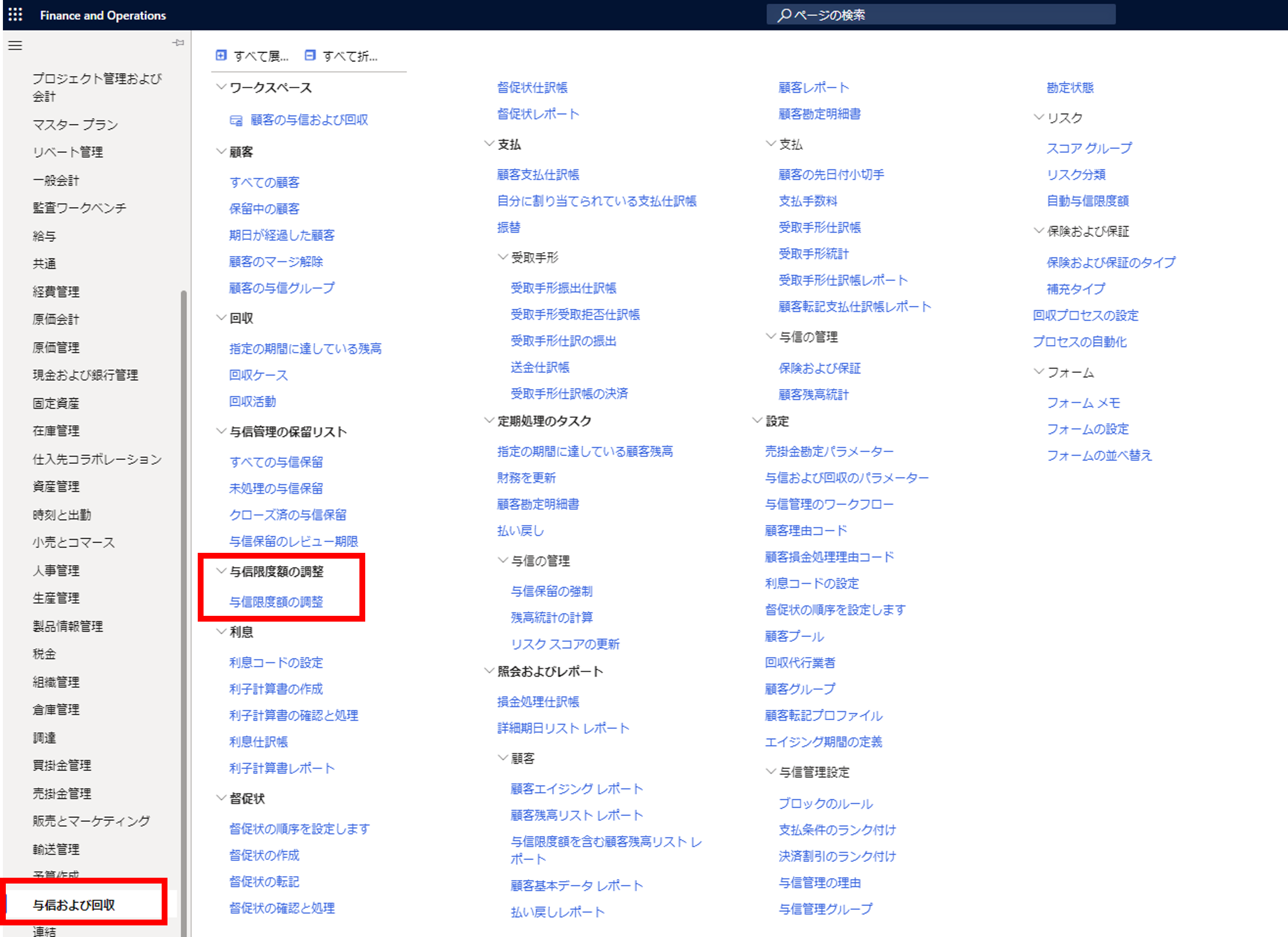Collapse the 設定 section
The height and width of the screenshot is (937, 1288).
coord(757,420)
